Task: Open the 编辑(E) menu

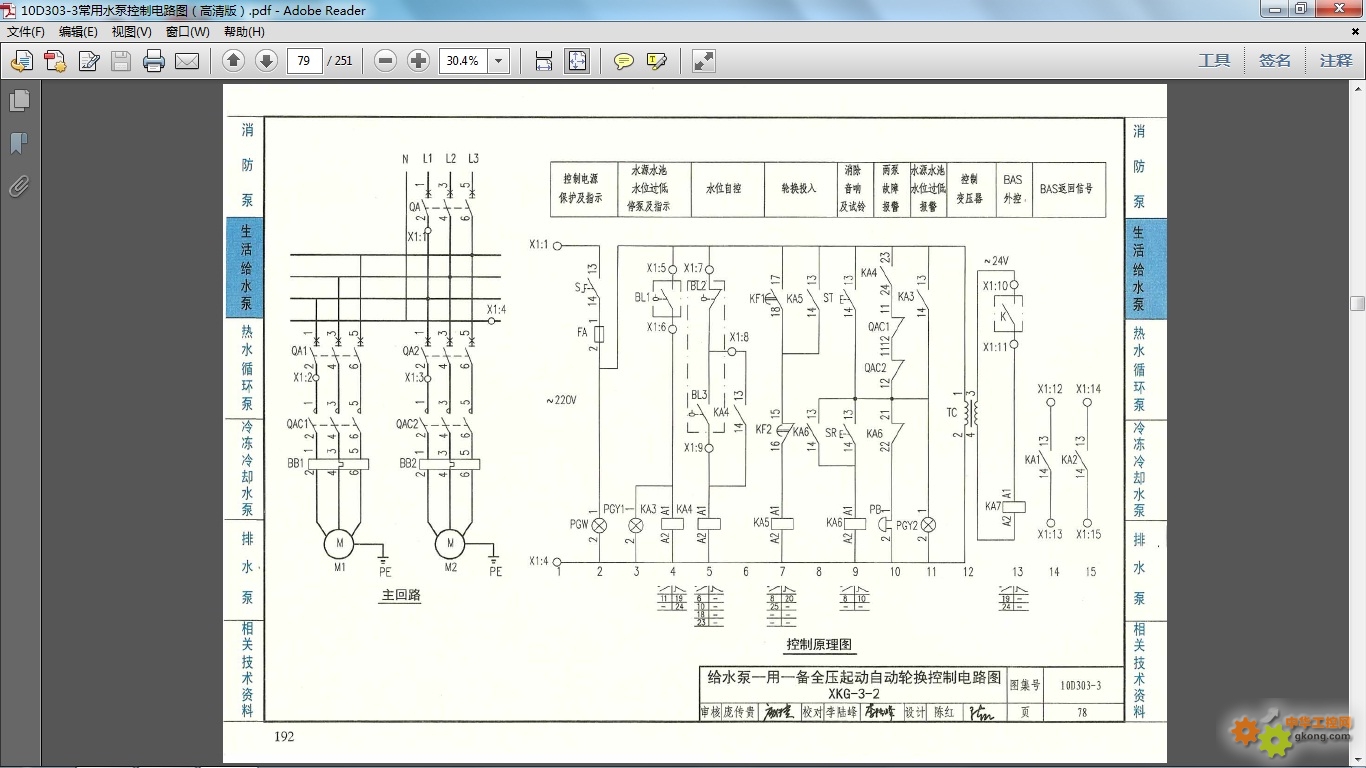Action: pyautogui.click(x=78, y=32)
